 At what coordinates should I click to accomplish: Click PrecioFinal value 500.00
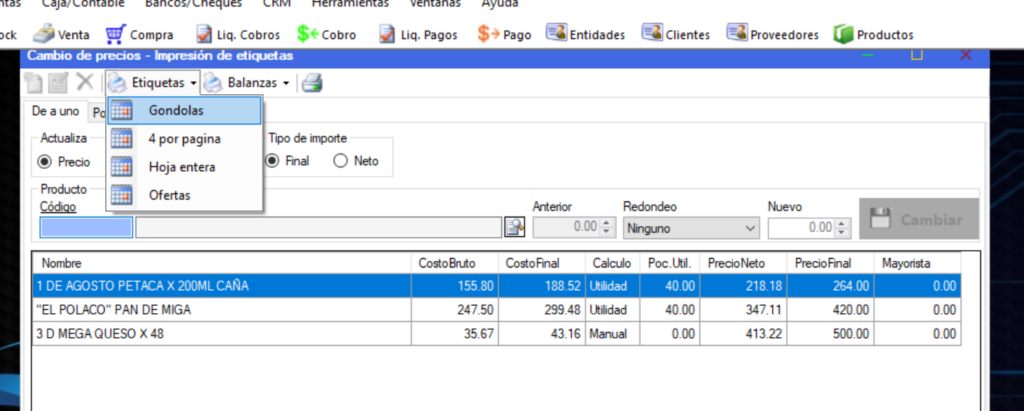(830, 334)
